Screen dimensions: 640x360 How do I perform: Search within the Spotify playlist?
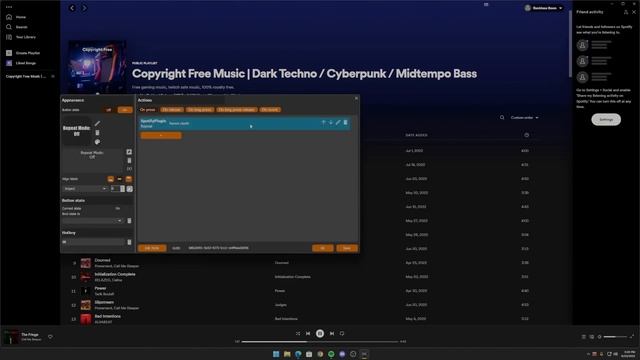(502, 118)
